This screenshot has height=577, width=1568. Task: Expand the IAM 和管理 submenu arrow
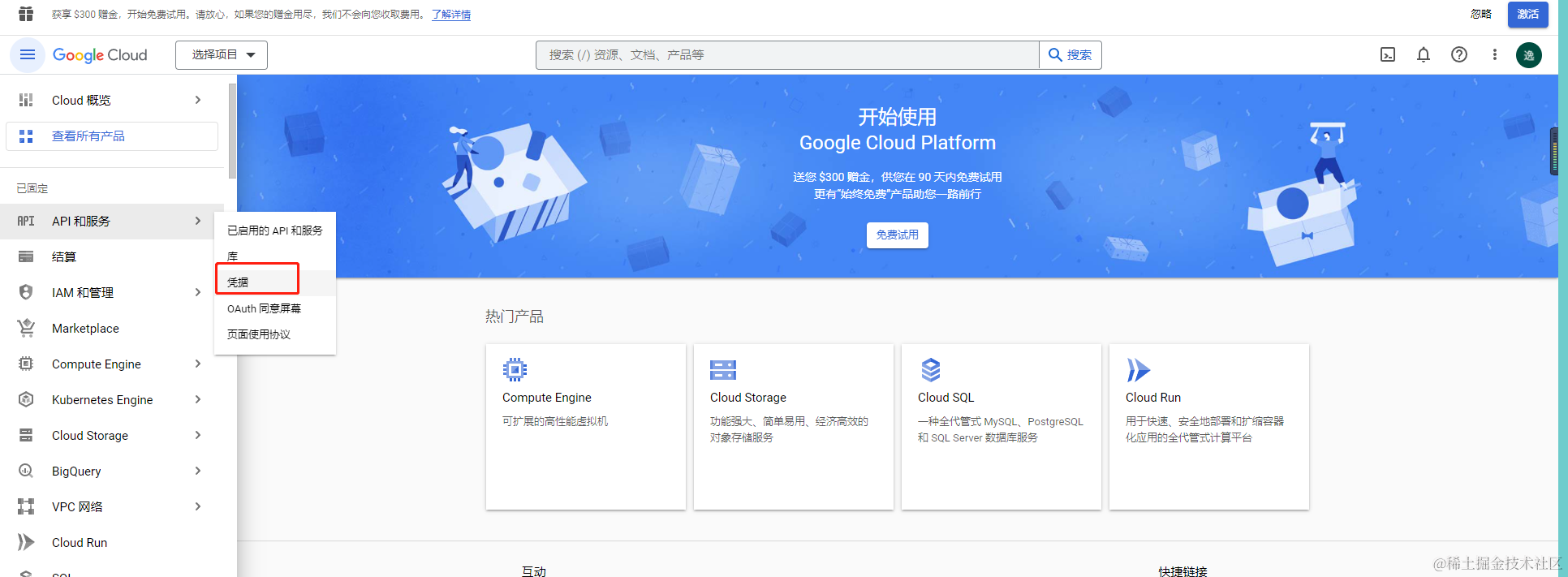coord(197,292)
